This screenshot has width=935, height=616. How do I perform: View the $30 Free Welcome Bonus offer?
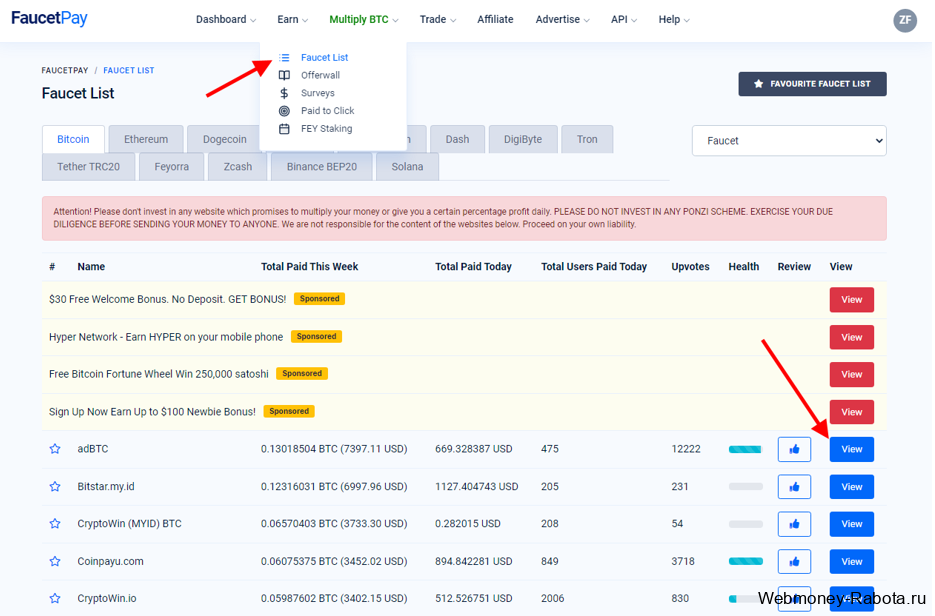tap(852, 299)
